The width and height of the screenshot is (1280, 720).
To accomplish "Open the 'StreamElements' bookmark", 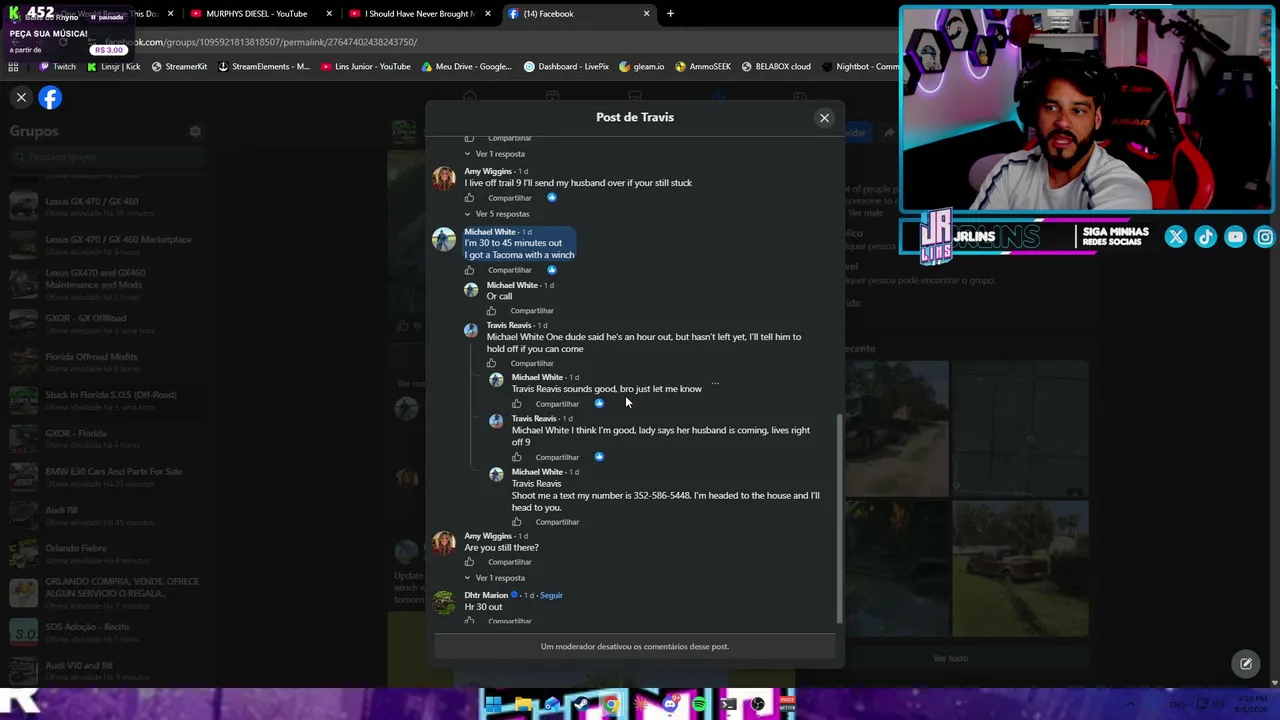I will [264, 67].
